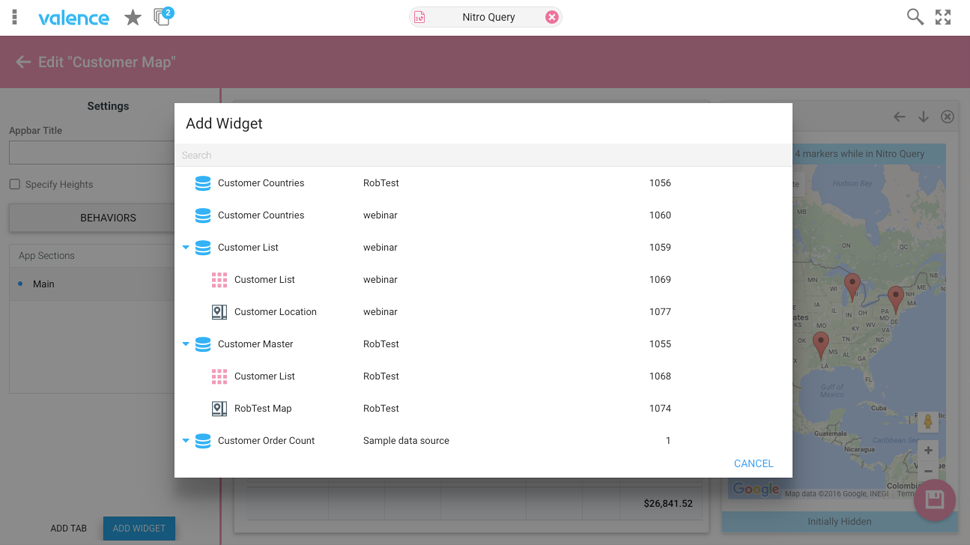Collapse Customer List webinar data source

point(186,247)
